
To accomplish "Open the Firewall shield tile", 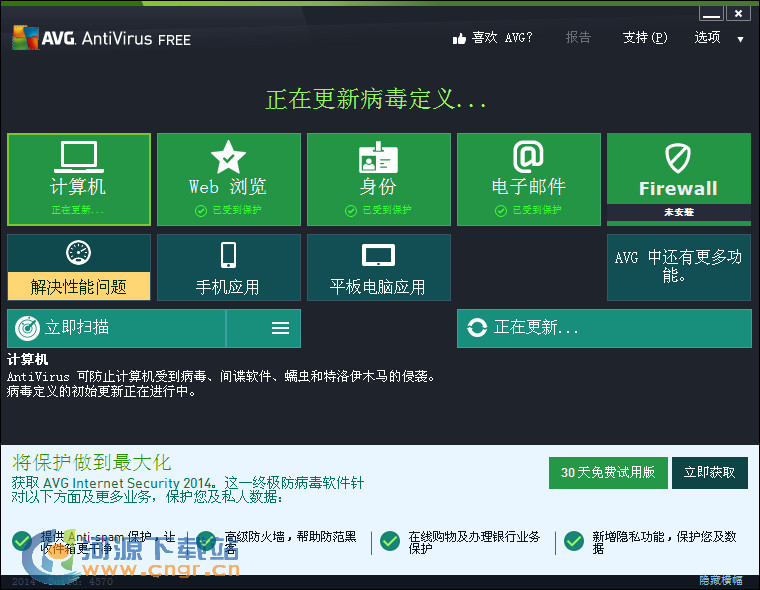I will [679, 179].
